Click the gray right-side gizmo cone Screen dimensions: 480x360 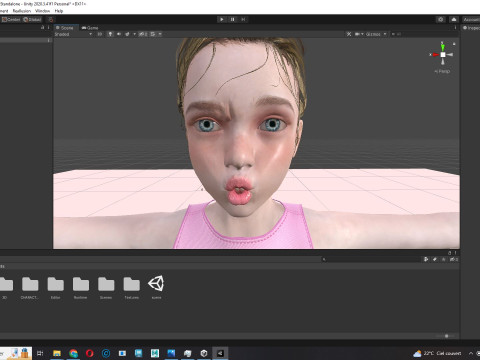pyautogui.click(x=450, y=54)
